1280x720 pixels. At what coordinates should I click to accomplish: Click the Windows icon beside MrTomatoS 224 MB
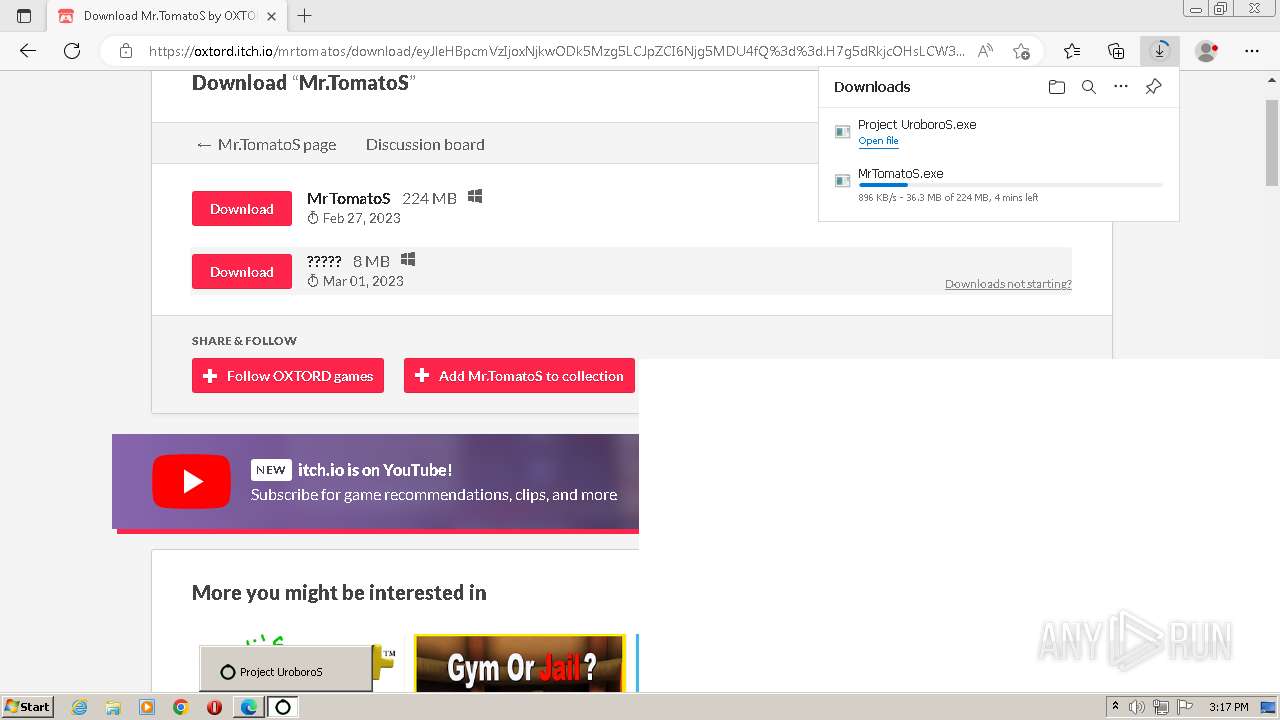(475, 197)
